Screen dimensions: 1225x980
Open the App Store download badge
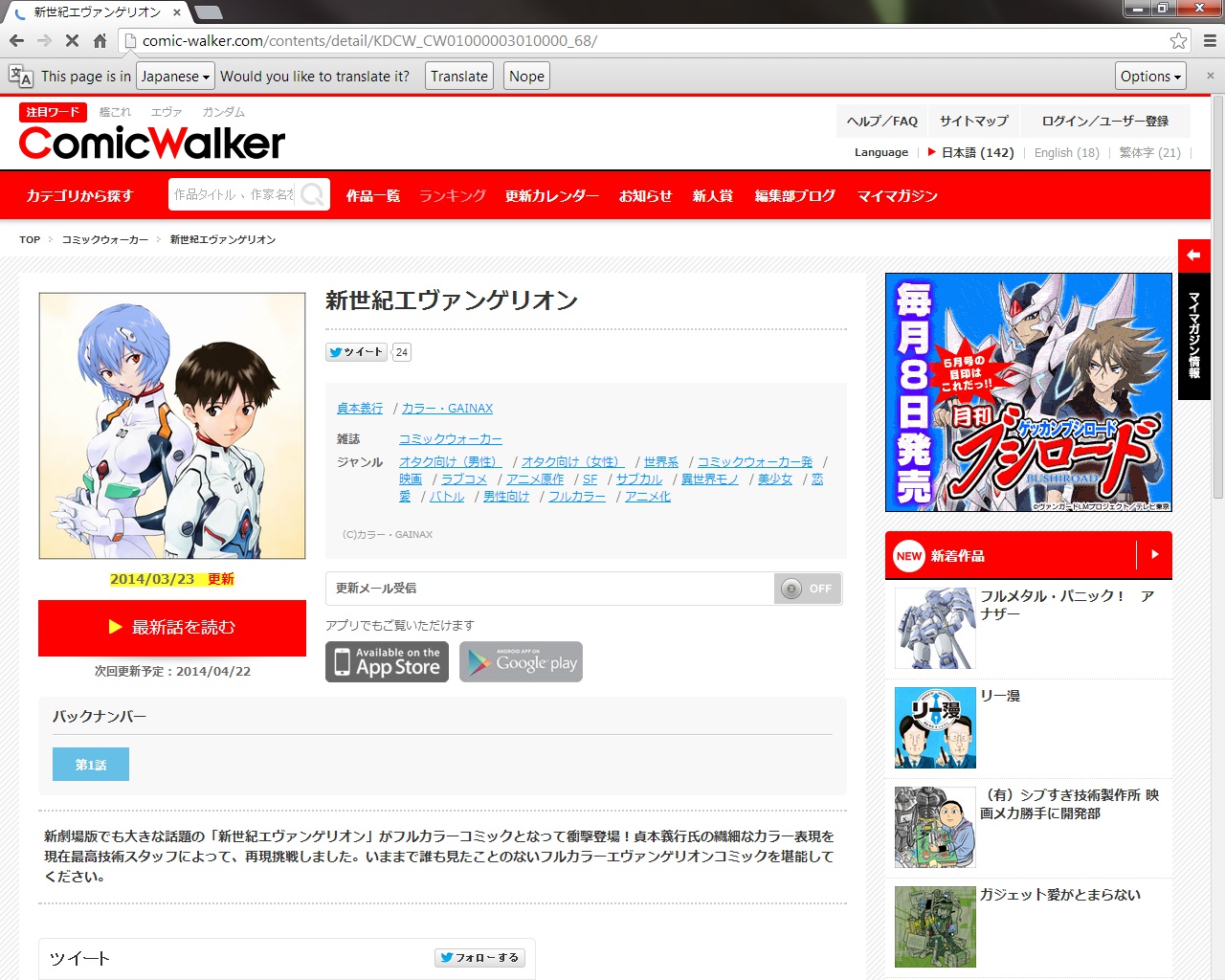point(387,661)
